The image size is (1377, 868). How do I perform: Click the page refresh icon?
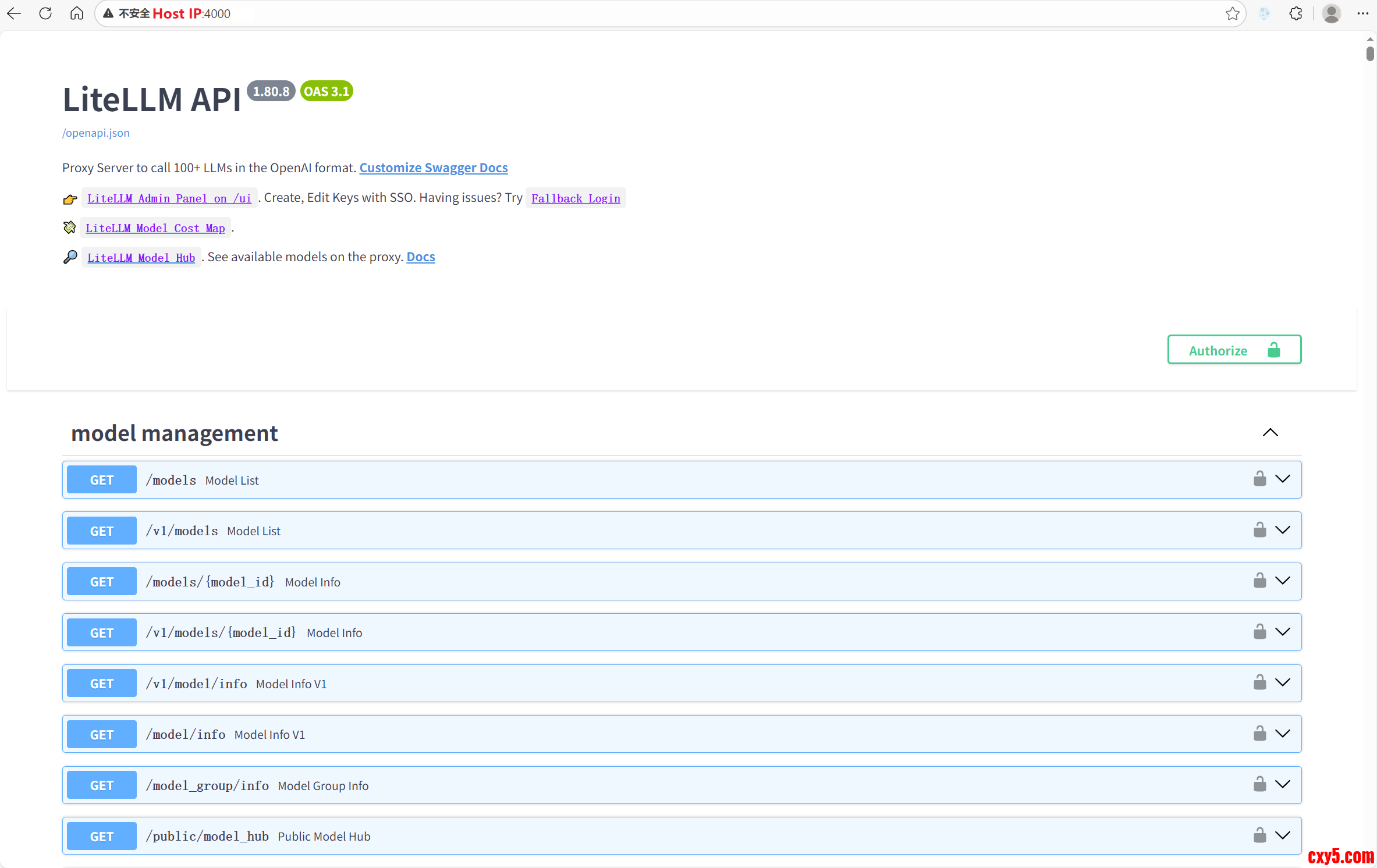(x=45, y=13)
